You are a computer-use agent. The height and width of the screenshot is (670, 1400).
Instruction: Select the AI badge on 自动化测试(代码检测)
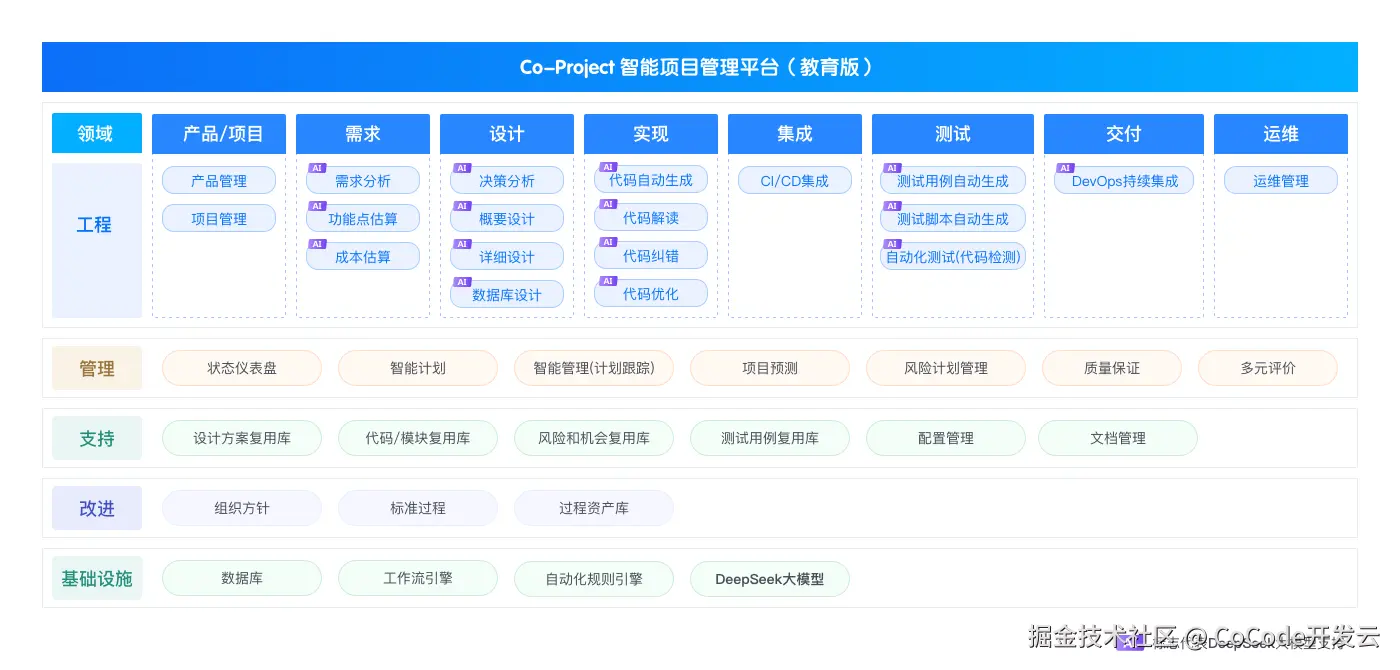click(x=891, y=243)
